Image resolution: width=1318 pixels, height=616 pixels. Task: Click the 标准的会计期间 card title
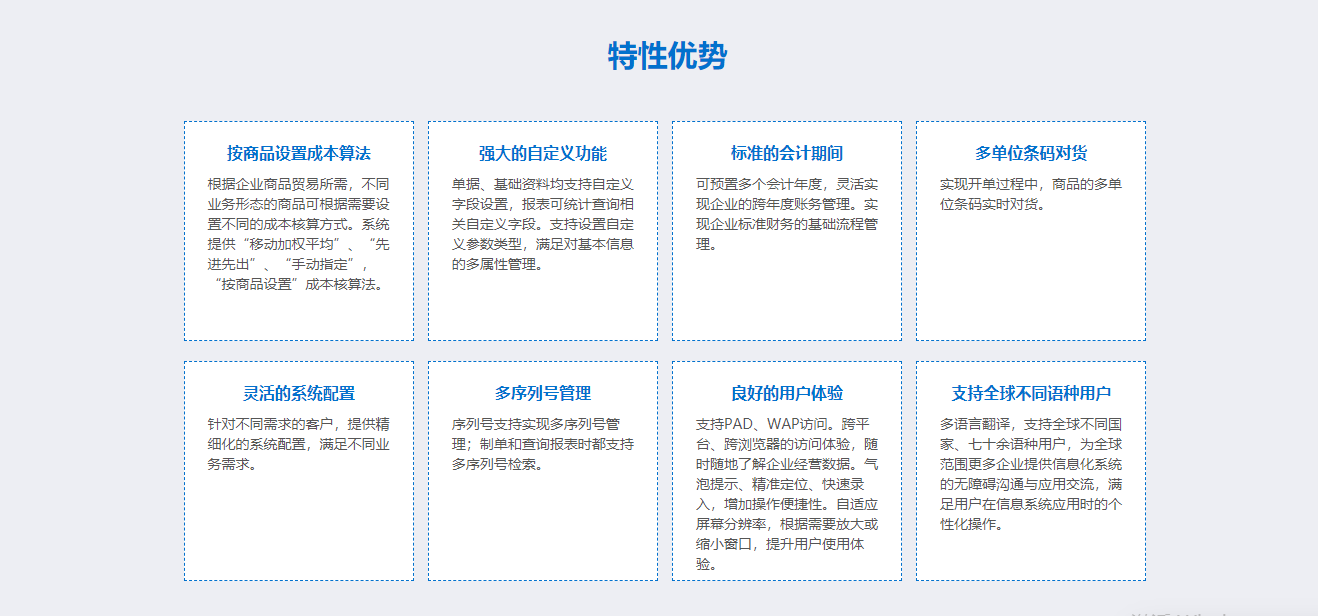pyautogui.click(x=786, y=153)
